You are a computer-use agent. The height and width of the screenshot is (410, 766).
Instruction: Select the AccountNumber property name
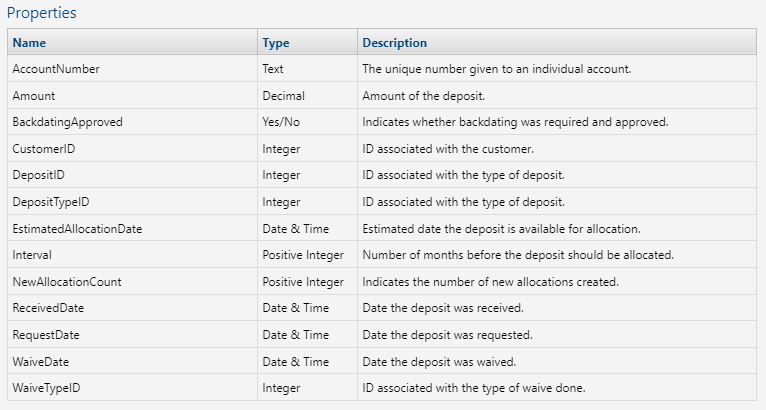(56, 69)
